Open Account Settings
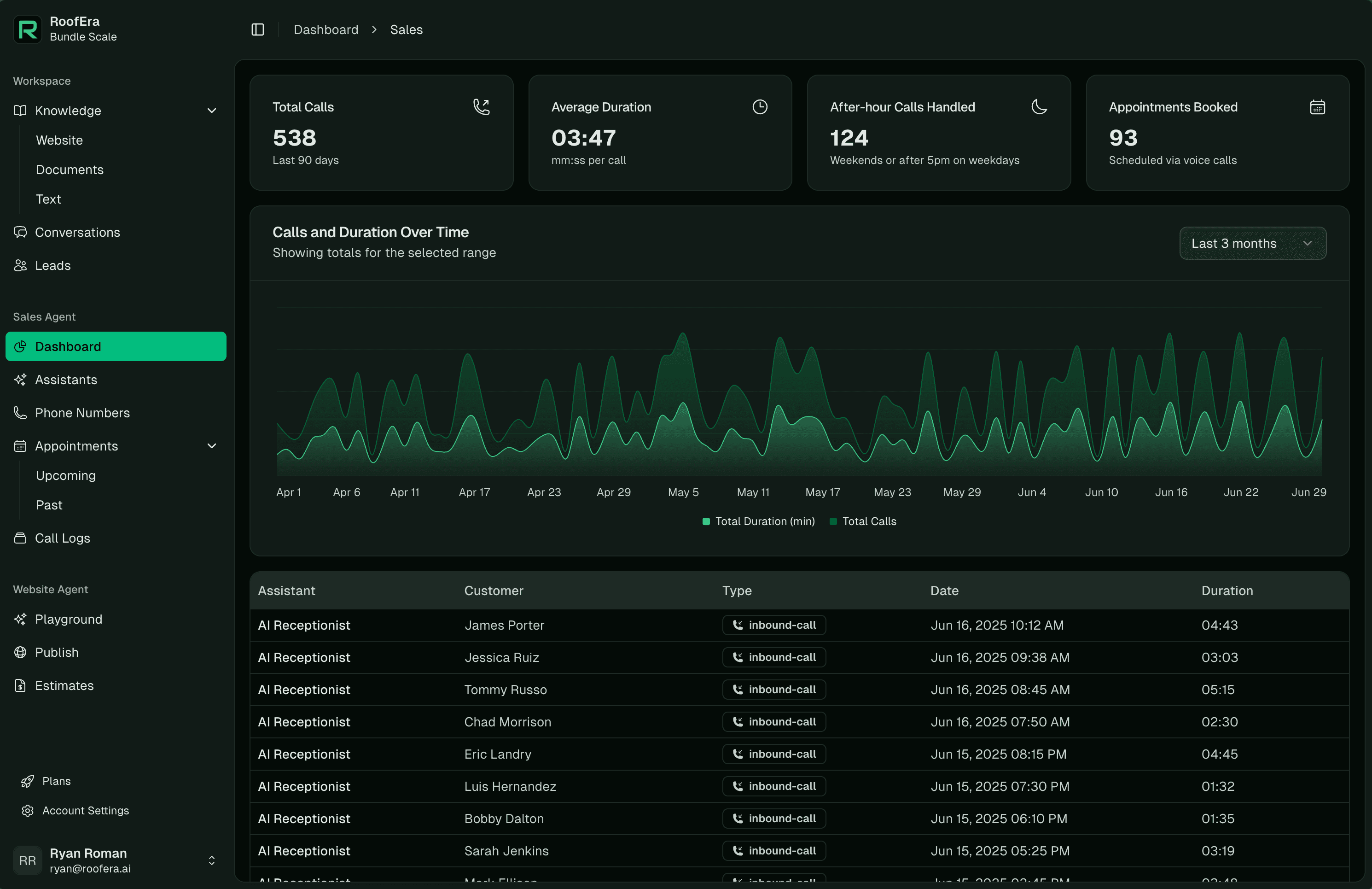Image resolution: width=1372 pixels, height=889 pixels. pyautogui.click(x=85, y=810)
